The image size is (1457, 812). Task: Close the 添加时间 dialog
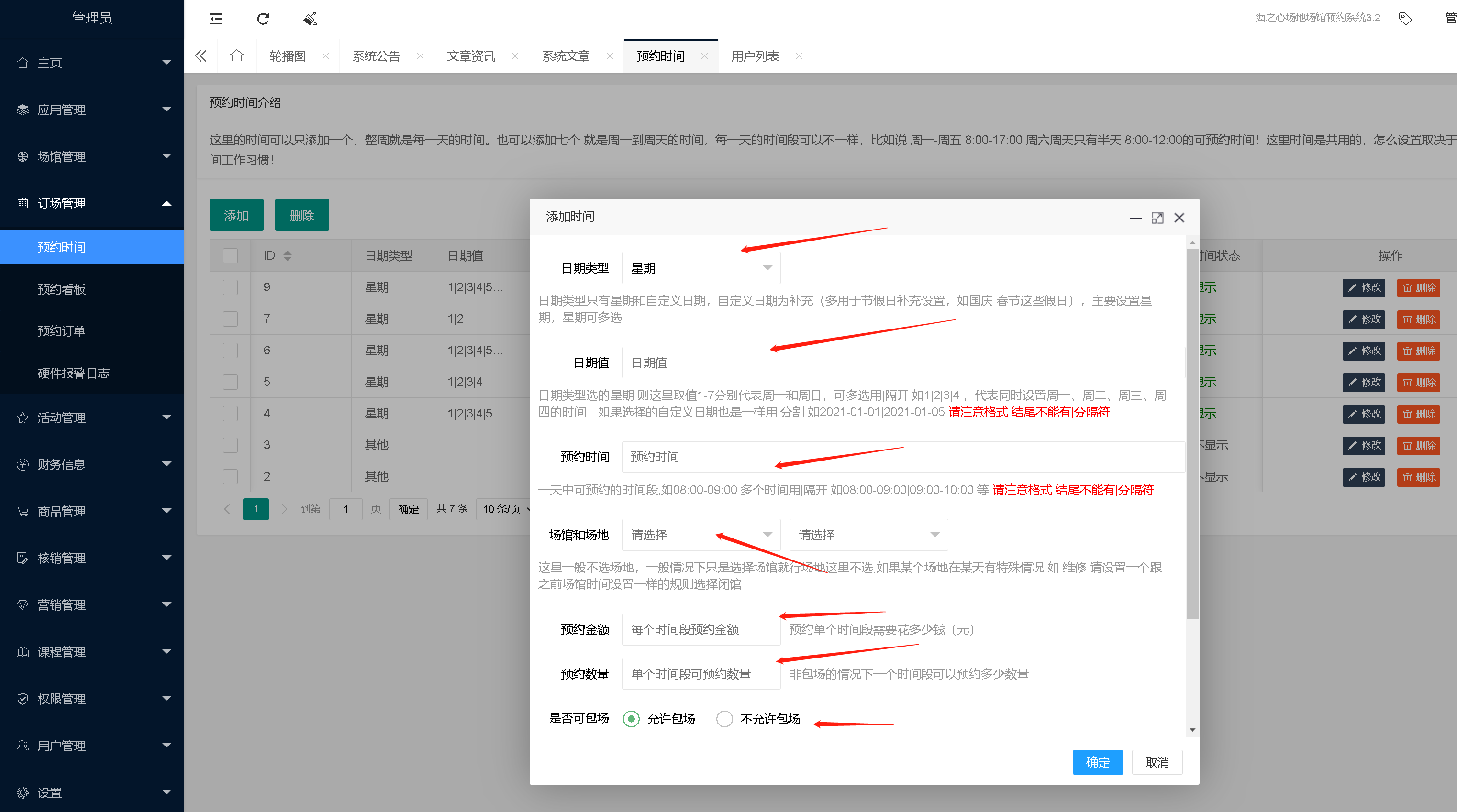(1179, 218)
